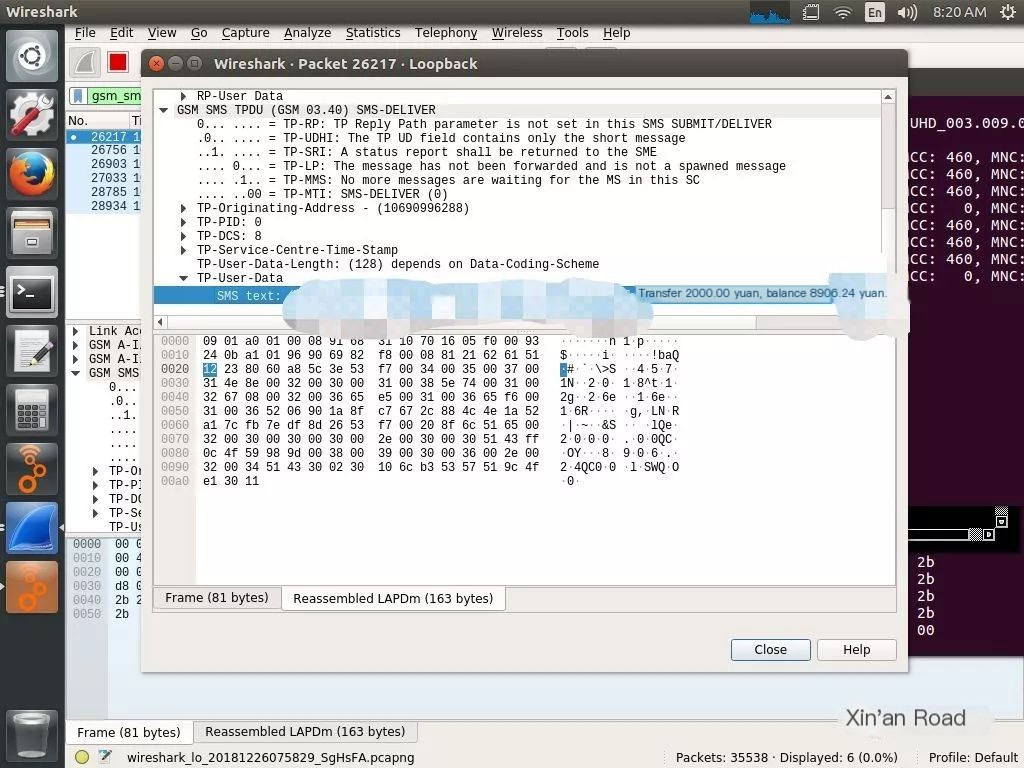Viewport: 1024px width, 768px height.
Task: Click the system load monitor indicator
Action: 769,12
